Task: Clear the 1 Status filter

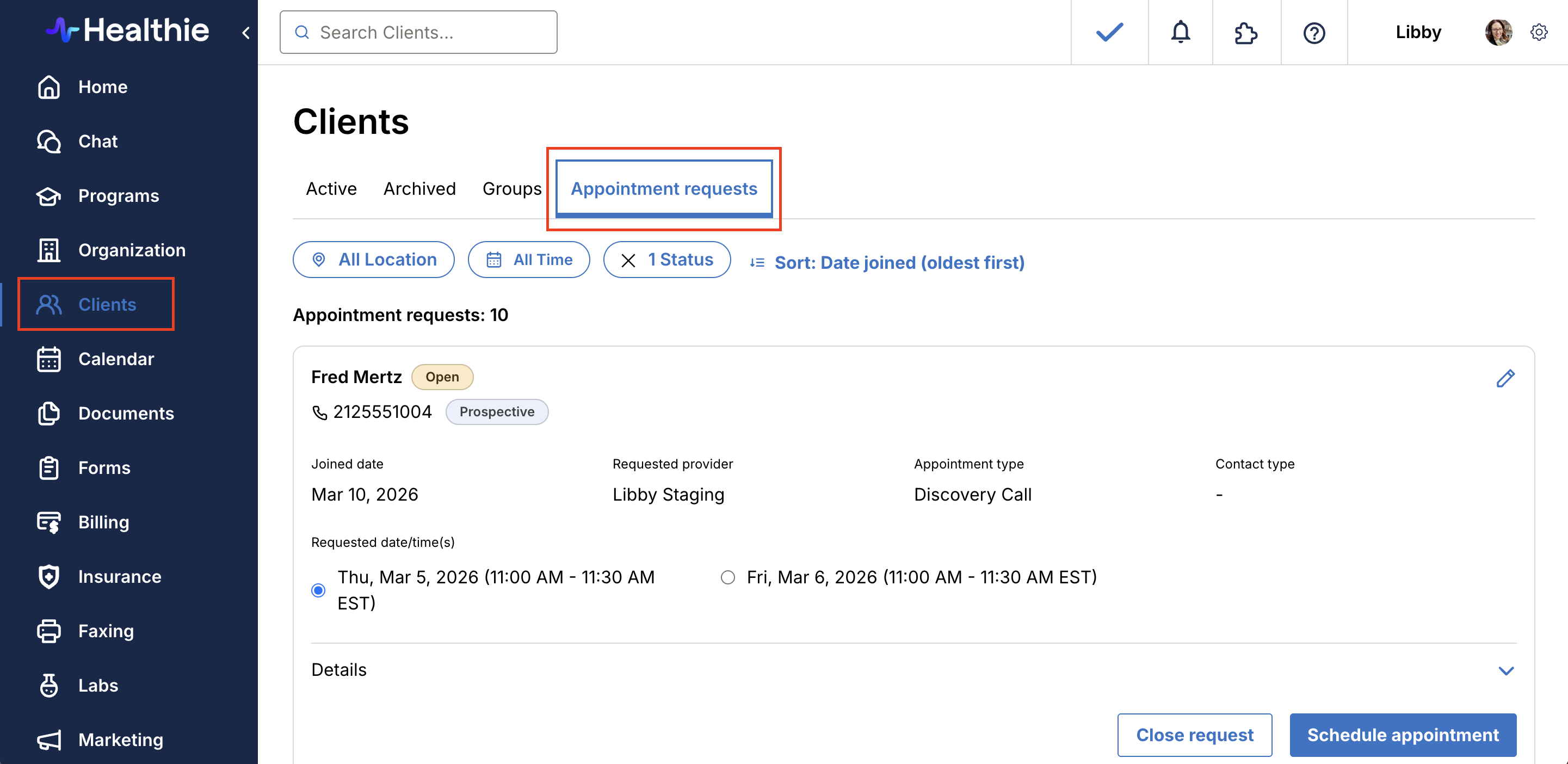Action: pyautogui.click(x=628, y=261)
